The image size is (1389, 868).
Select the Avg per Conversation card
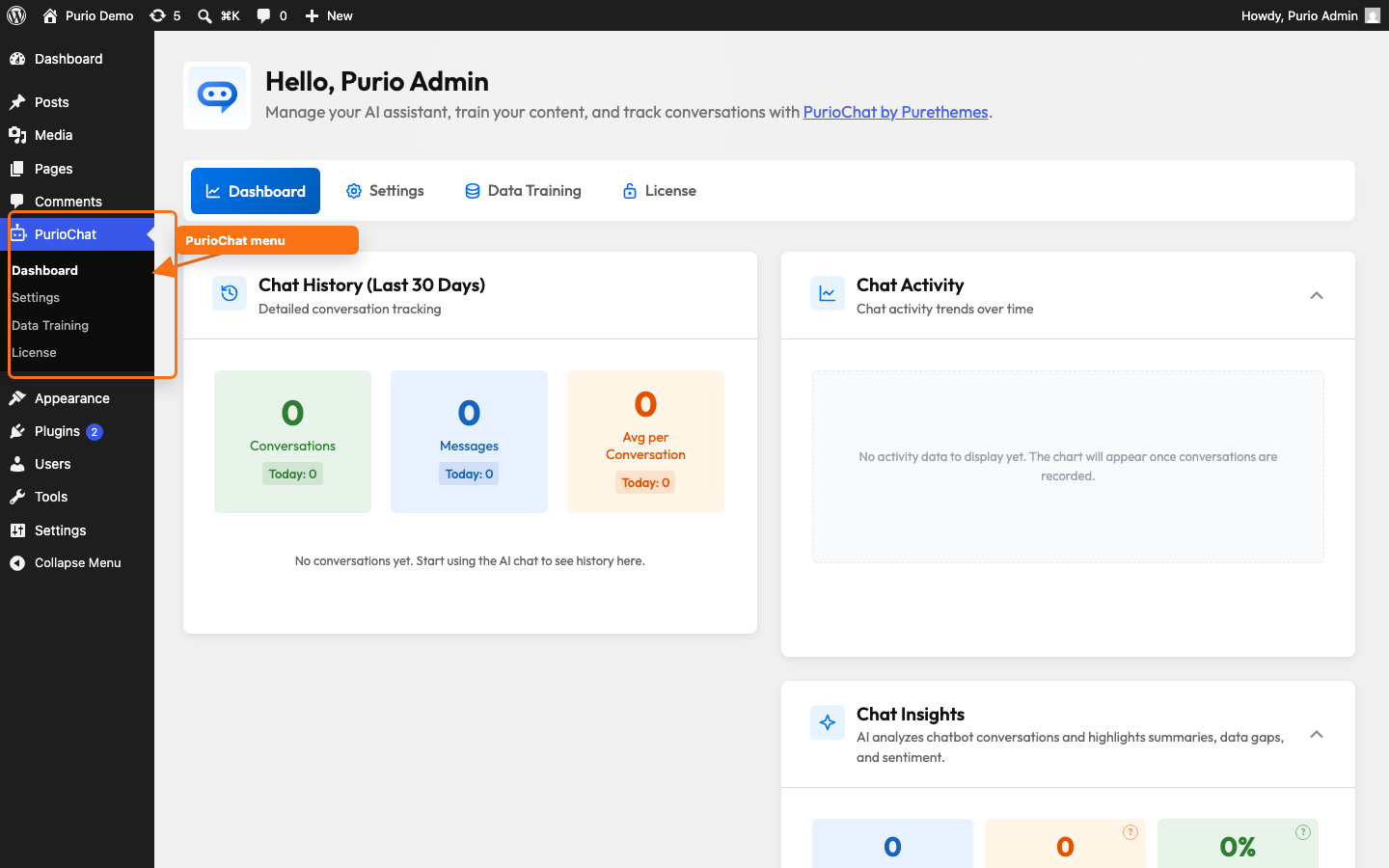[x=645, y=442]
